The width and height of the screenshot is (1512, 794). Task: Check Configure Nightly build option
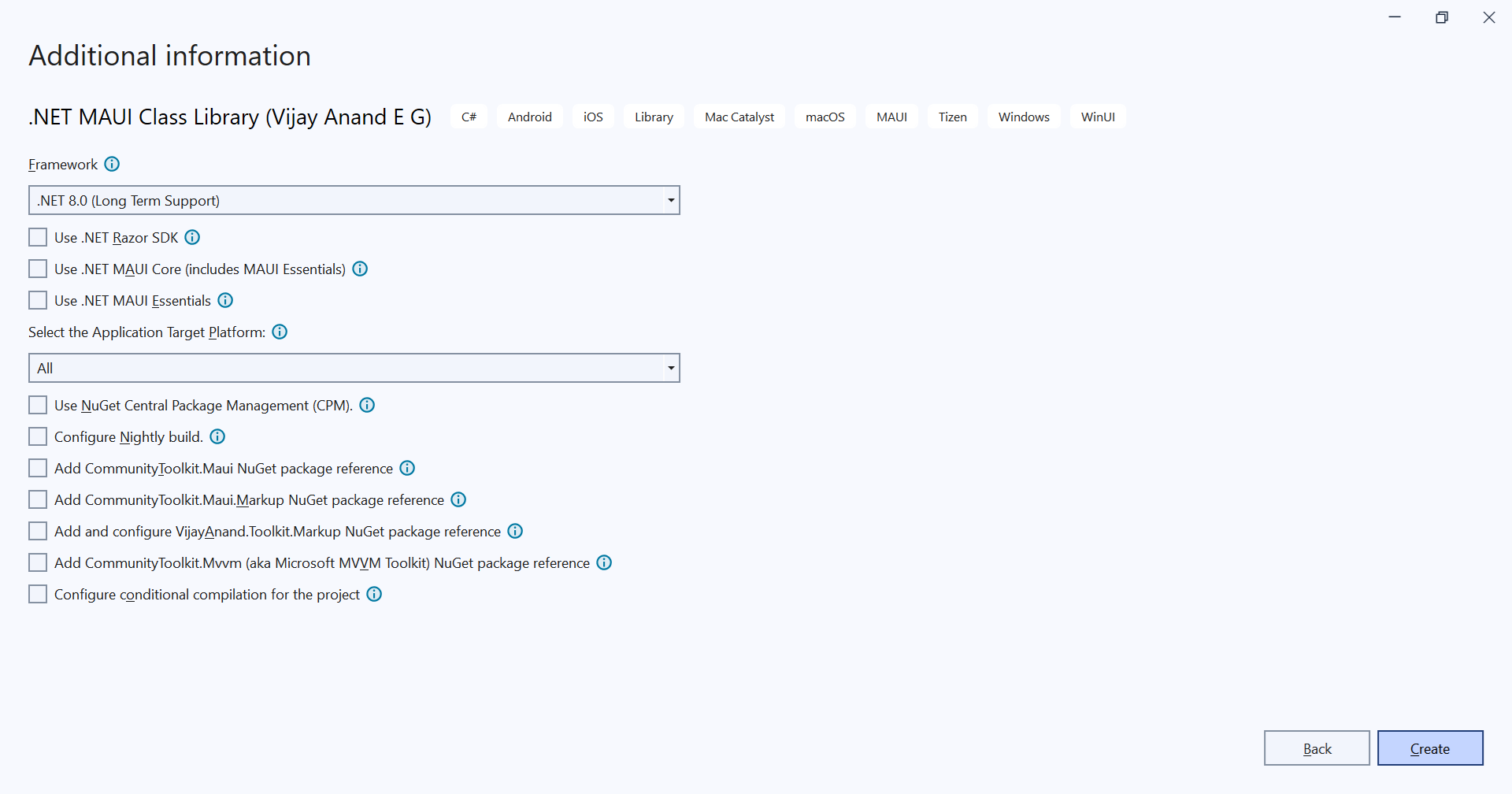pyautogui.click(x=38, y=436)
